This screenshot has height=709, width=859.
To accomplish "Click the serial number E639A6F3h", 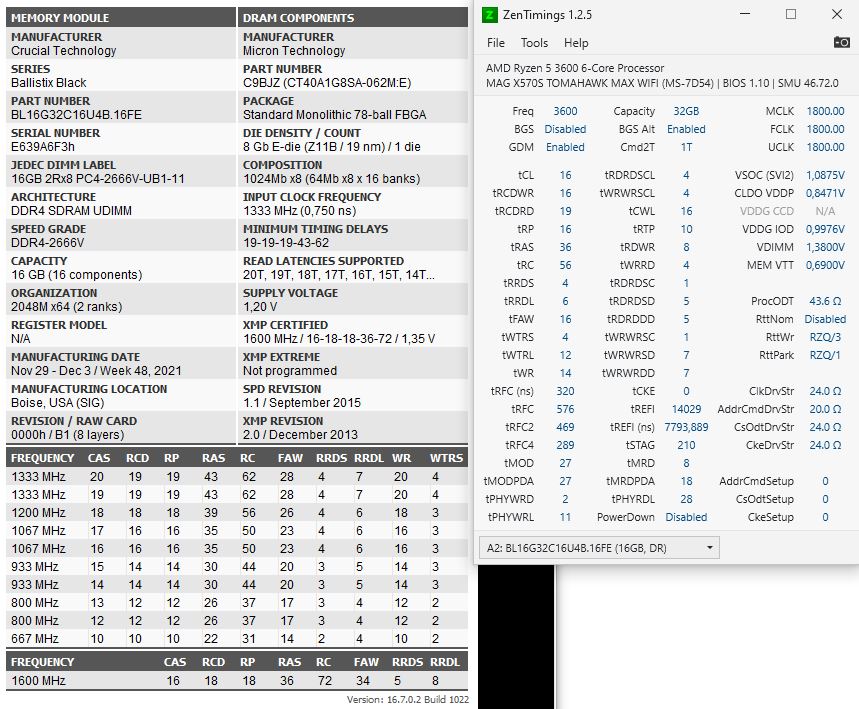I will [43, 147].
